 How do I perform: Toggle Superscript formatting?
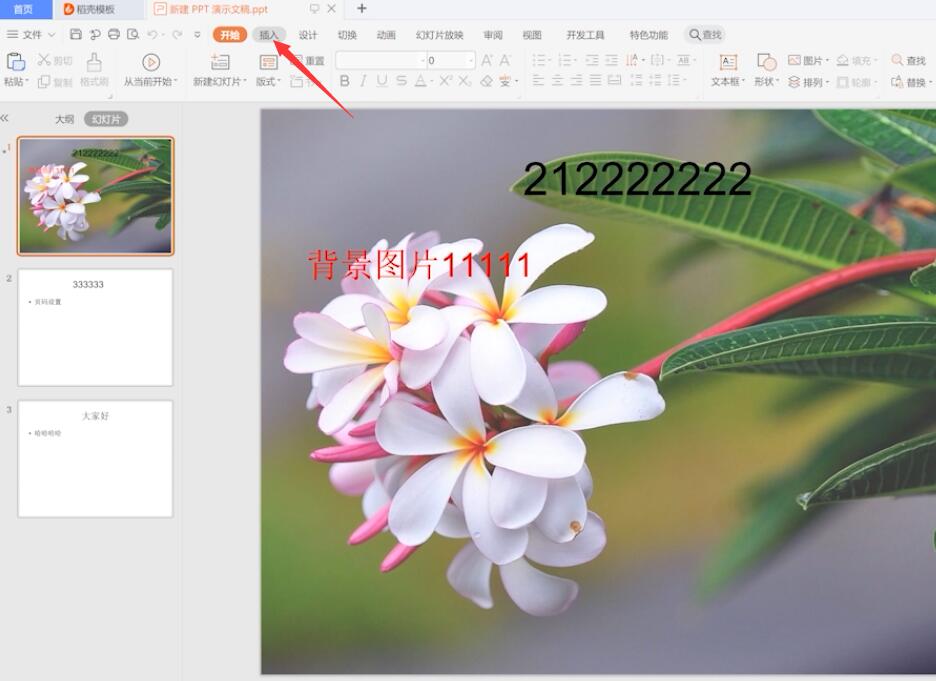click(445, 81)
